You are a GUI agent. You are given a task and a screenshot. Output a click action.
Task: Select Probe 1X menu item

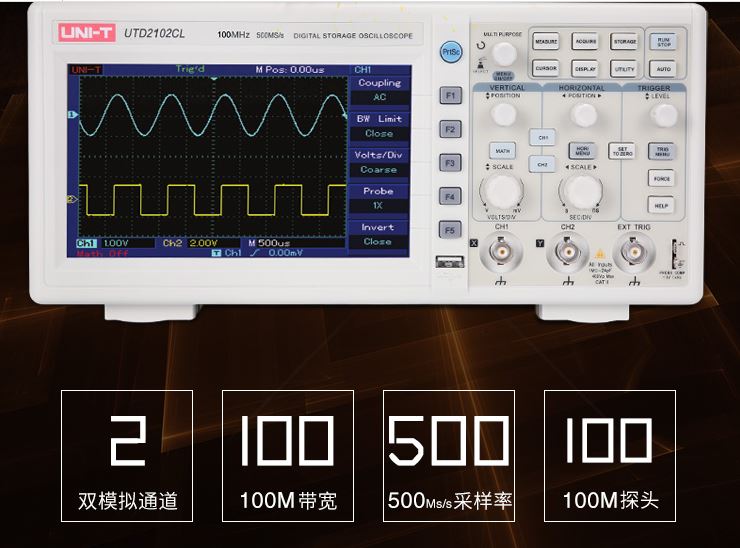(x=379, y=198)
